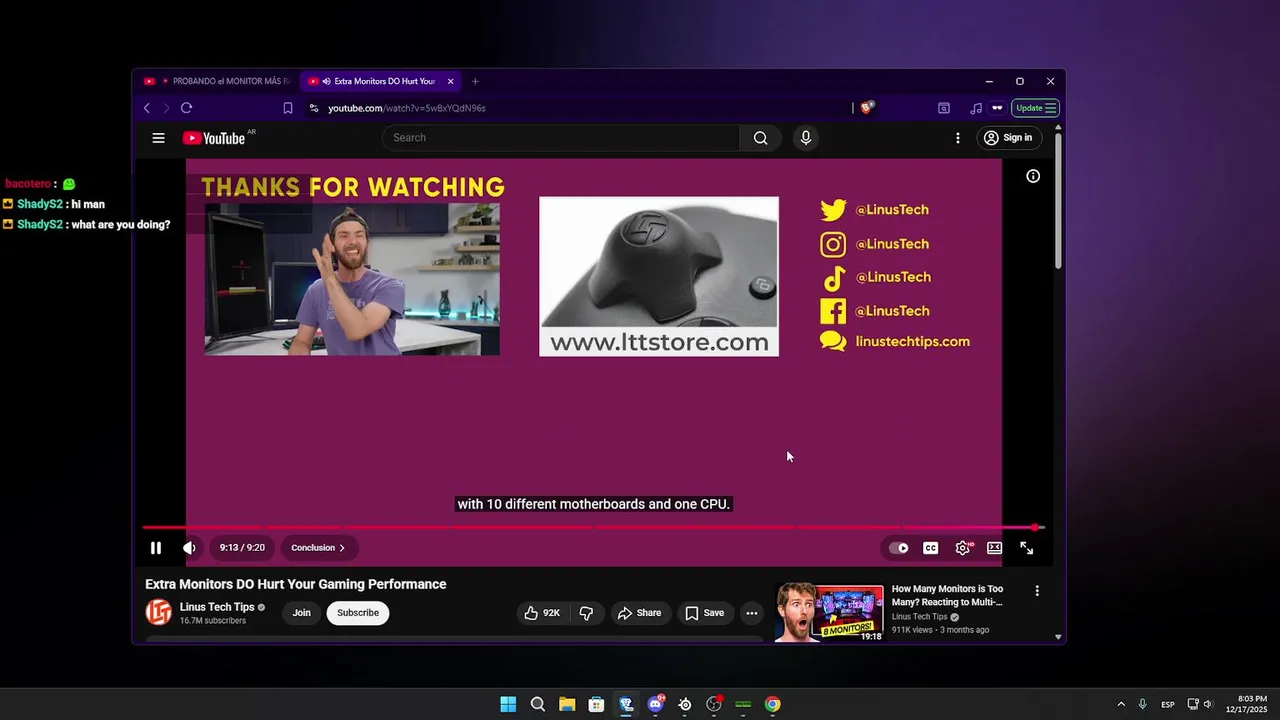1280x720 pixels.
Task: Sign in to YouTube
Action: (1008, 138)
